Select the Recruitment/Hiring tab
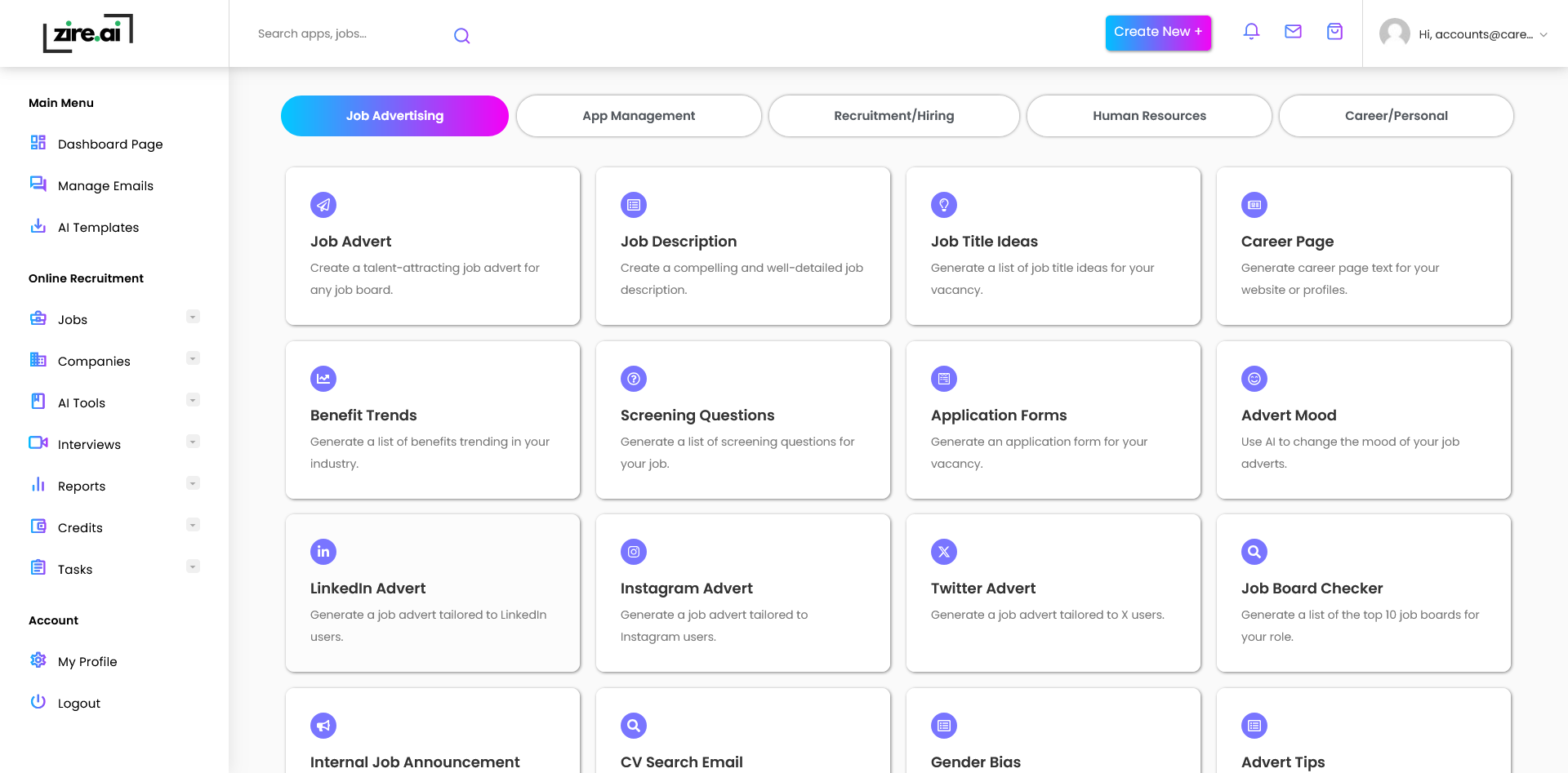This screenshot has width=1568, height=773. pos(893,116)
